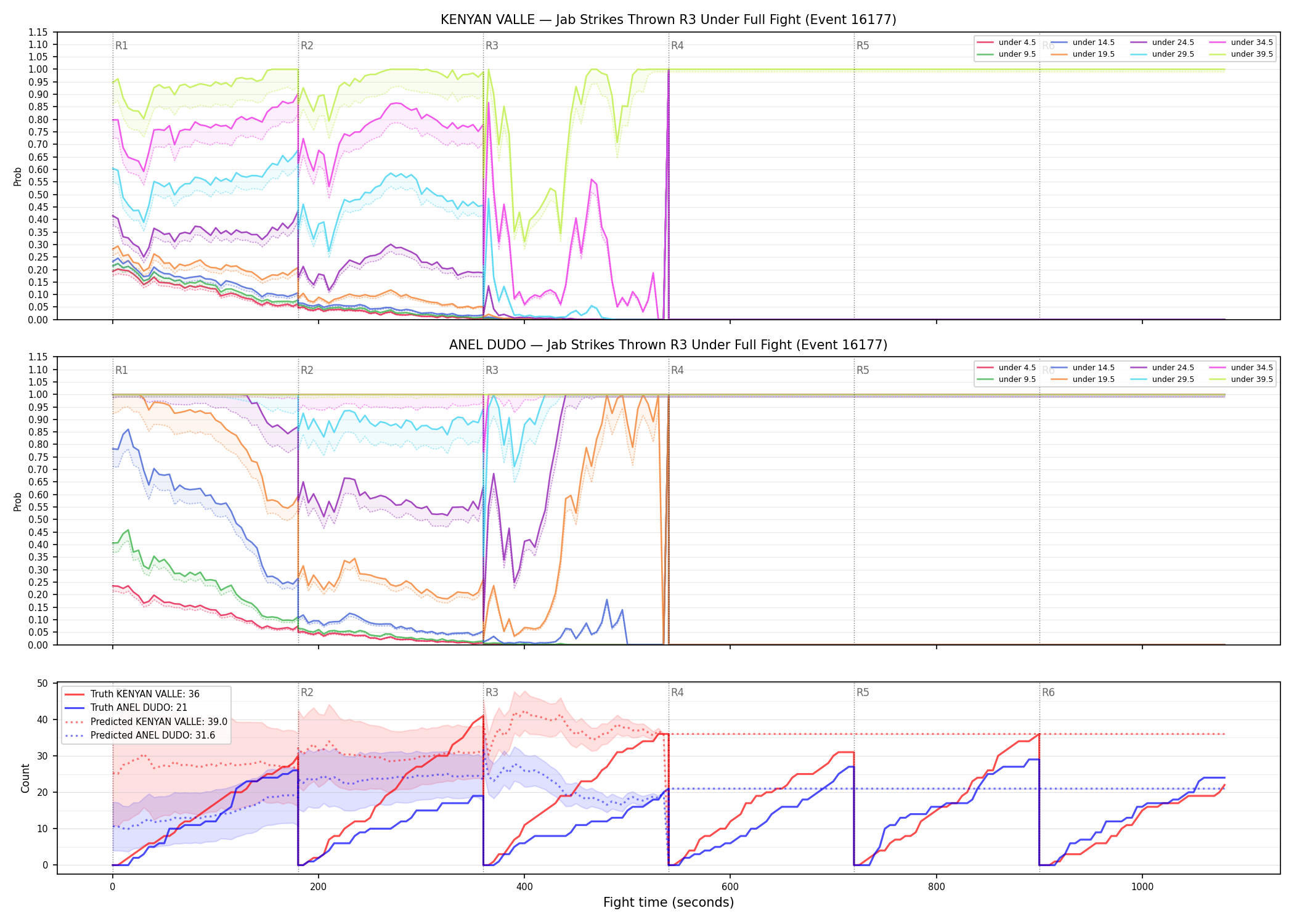The image size is (1294, 924).
Task: Click 'Prob' axis label on ANEL DUDO chart
Action: 18,501
